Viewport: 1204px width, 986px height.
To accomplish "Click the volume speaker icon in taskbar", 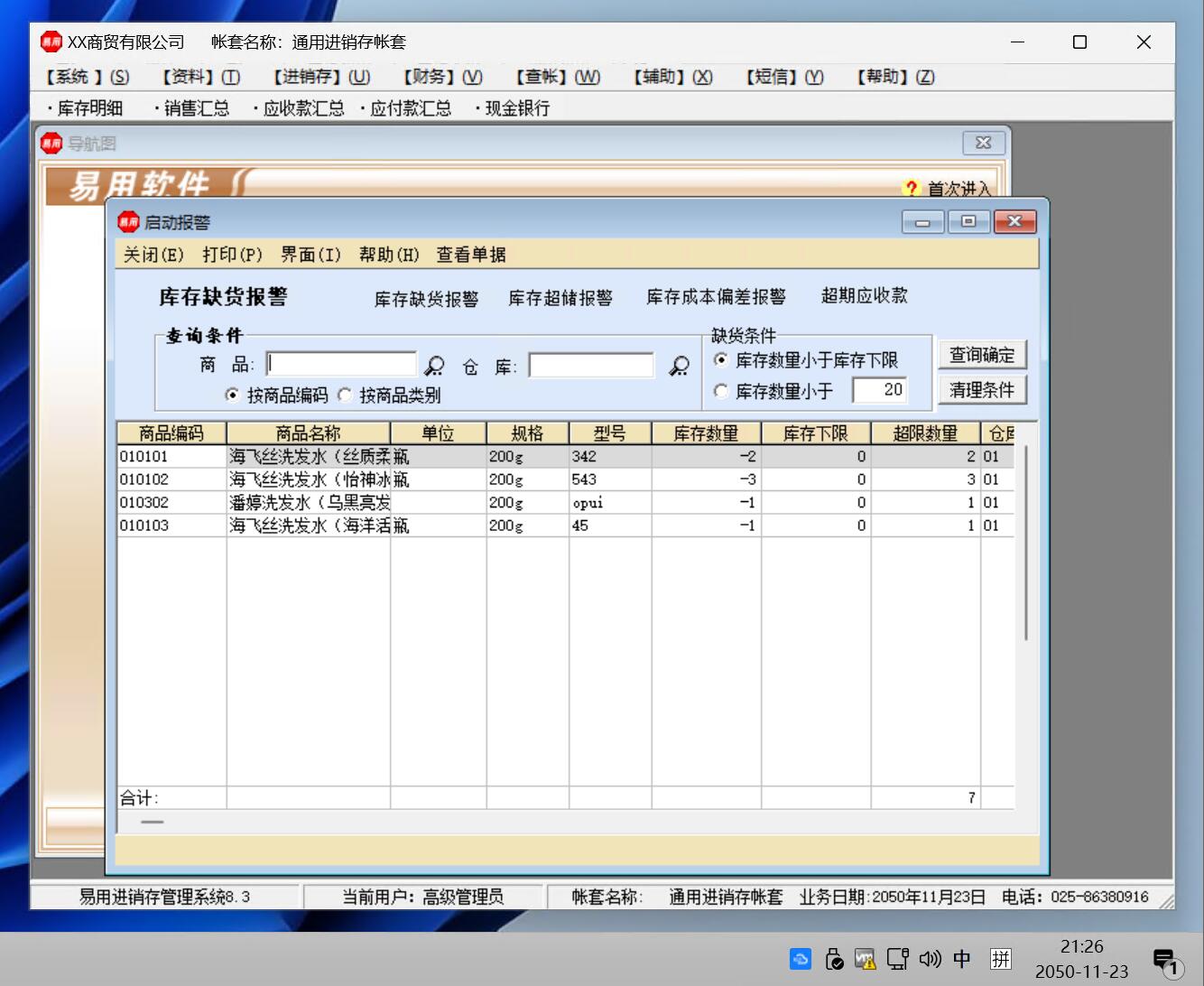I will [x=930, y=959].
